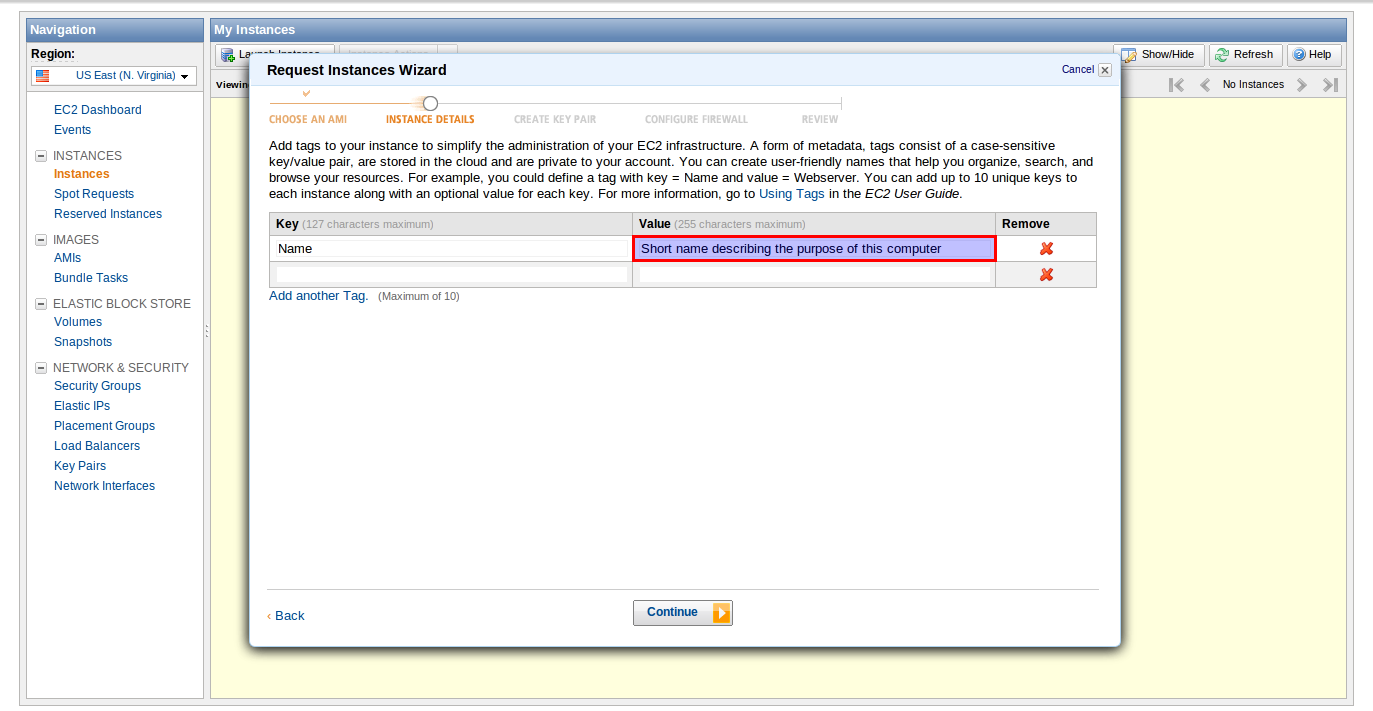Image resolution: width=1373 pixels, height=711 pixels.
Task: Open Key Pairs
Action: click(80, 466)
